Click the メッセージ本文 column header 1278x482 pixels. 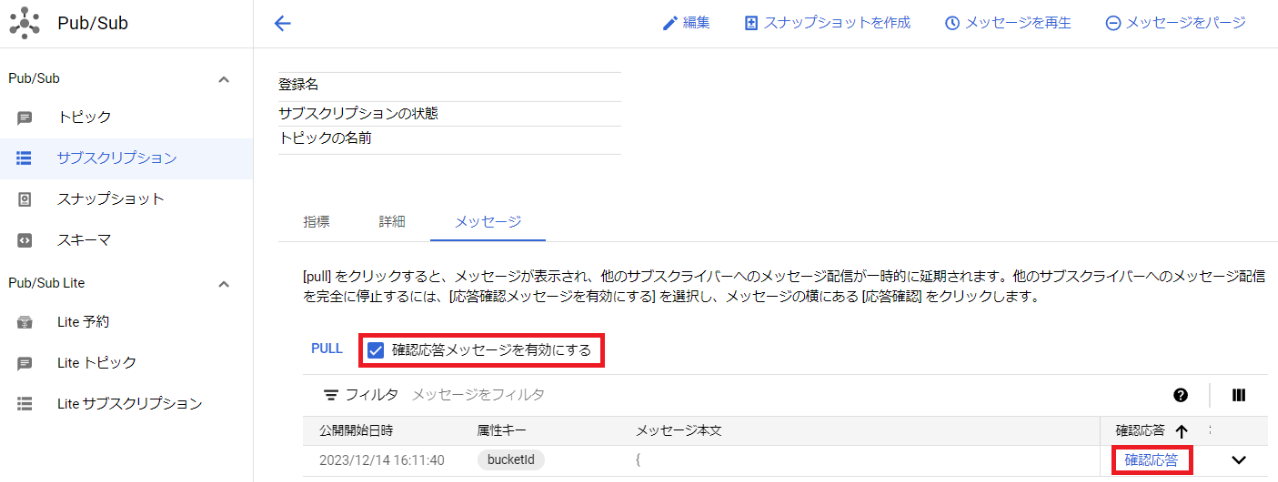pyautogui.click(x=679, y=431)
